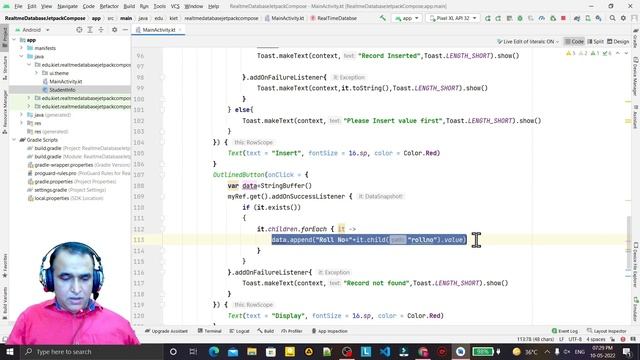Viewport: 640px width, 360px height.
Task: Expand the ui.theme package
Action: [36, 73]
